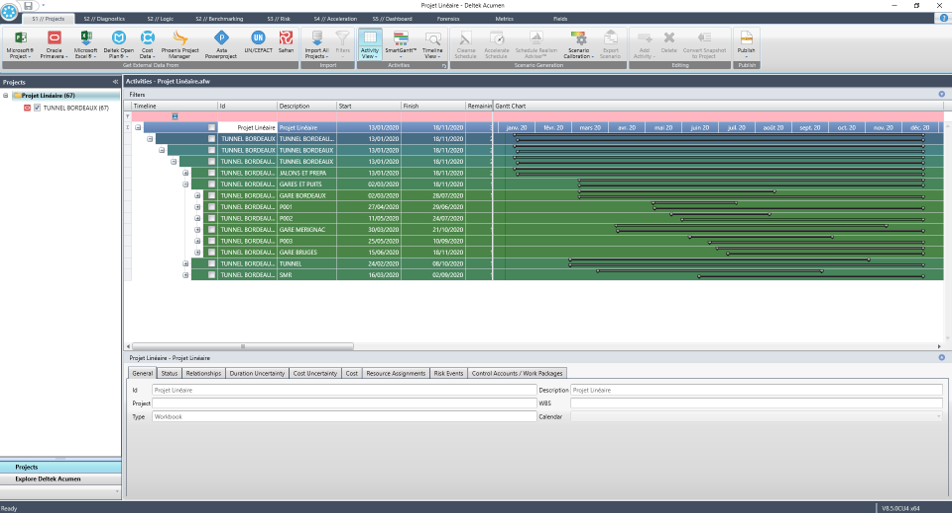Toggle checkbox on GARES ET PUITS row
Viewport: 952px width, 513px height.
(x=211, y=184)
